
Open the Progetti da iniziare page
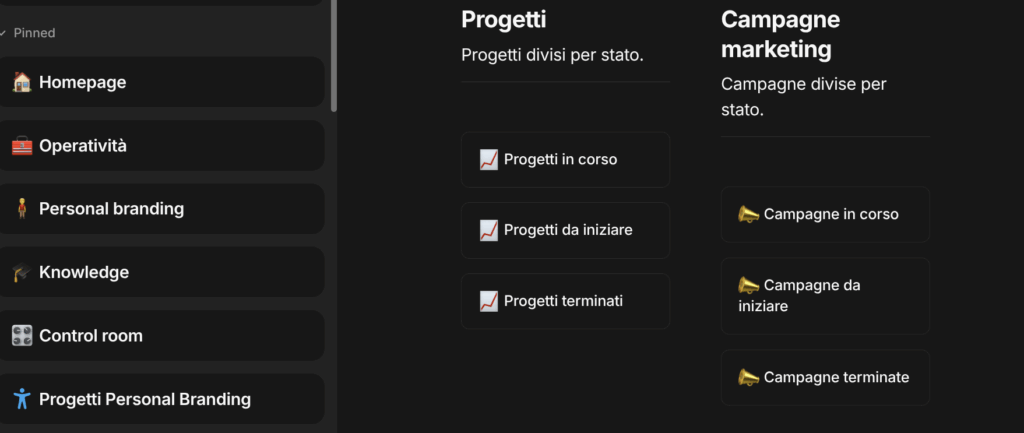coord(568,230)
